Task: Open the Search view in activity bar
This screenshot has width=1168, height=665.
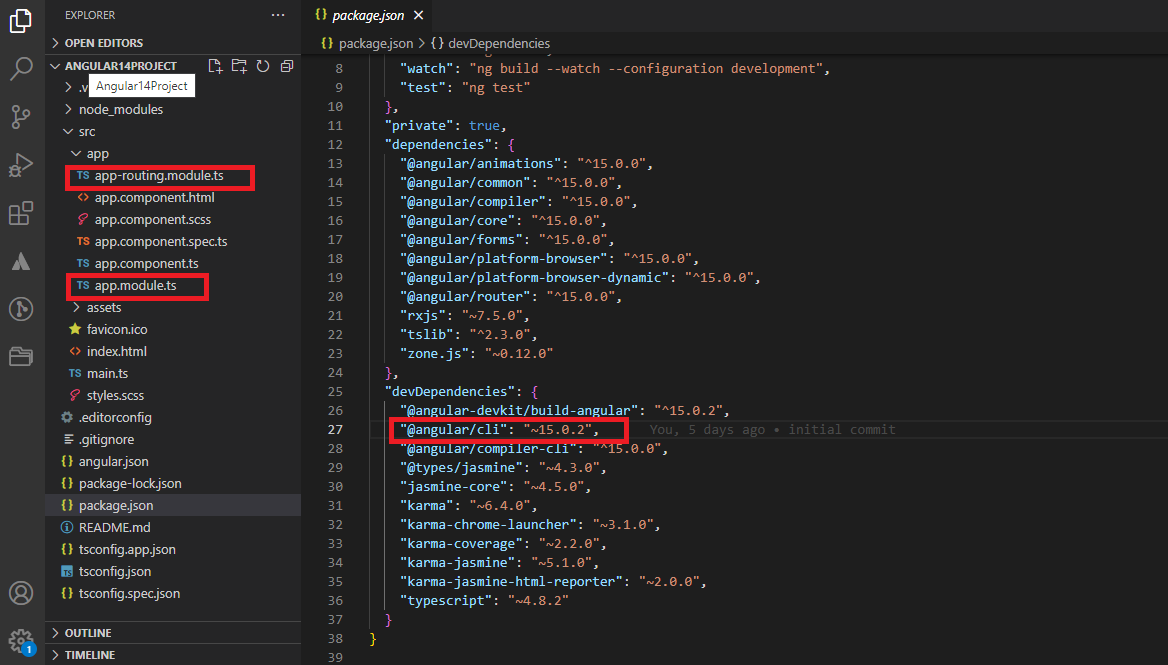Action: coord(21,69)
